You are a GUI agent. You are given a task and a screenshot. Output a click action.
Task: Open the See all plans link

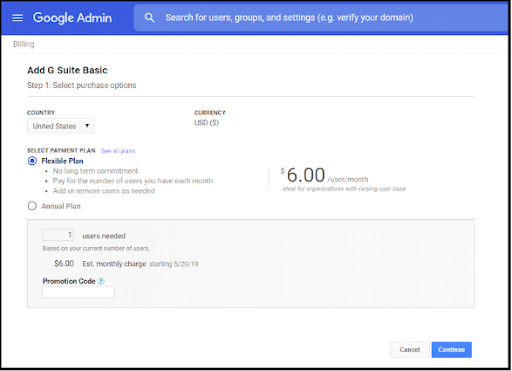pos(118,151)
